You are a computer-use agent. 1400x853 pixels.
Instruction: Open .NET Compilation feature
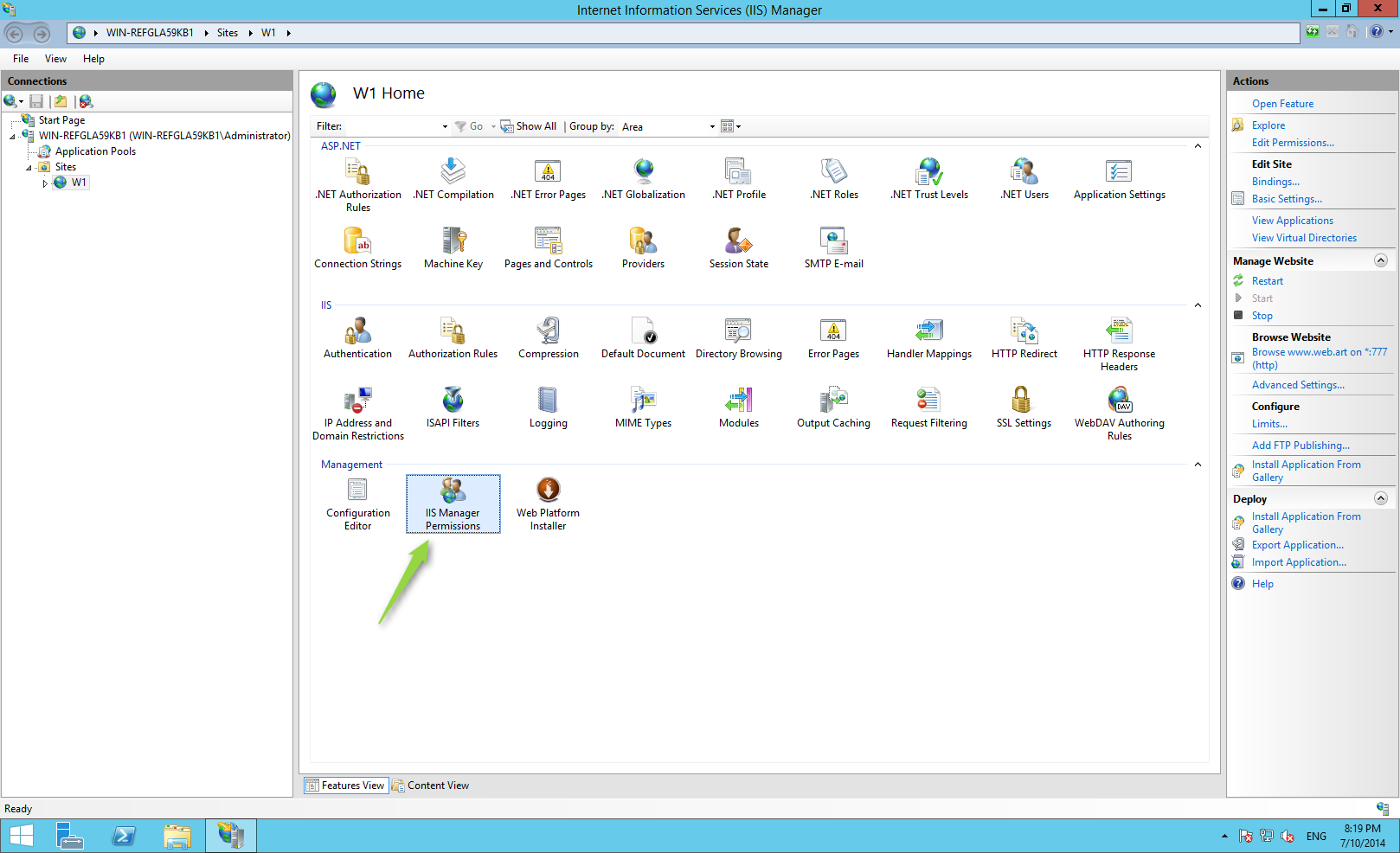tap(453, 179)
